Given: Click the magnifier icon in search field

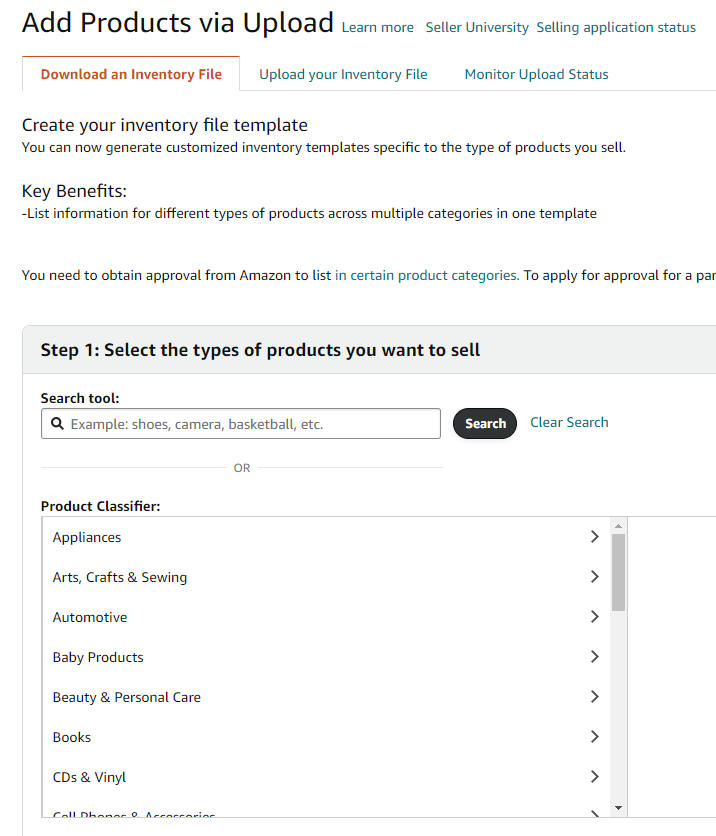Looking at the screenshot, I should 56,424.
